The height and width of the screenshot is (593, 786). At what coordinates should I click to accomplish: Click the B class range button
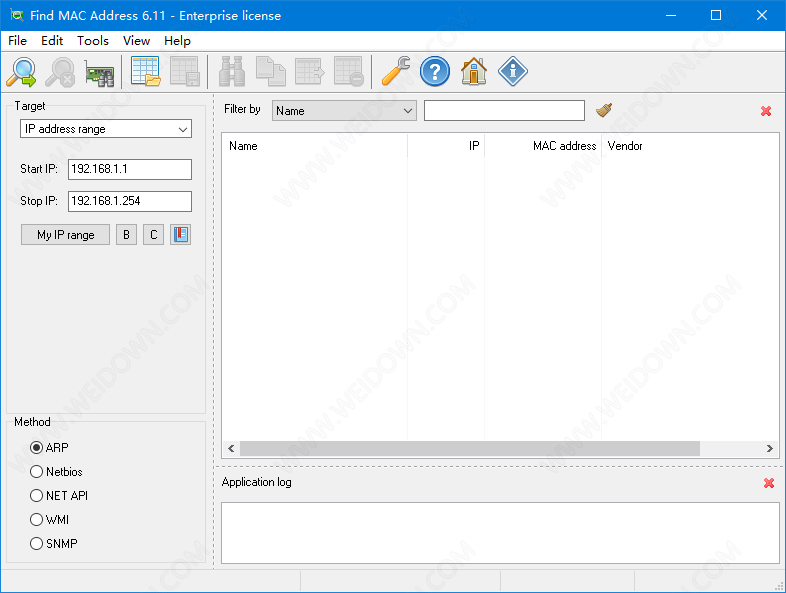point(126,235)
